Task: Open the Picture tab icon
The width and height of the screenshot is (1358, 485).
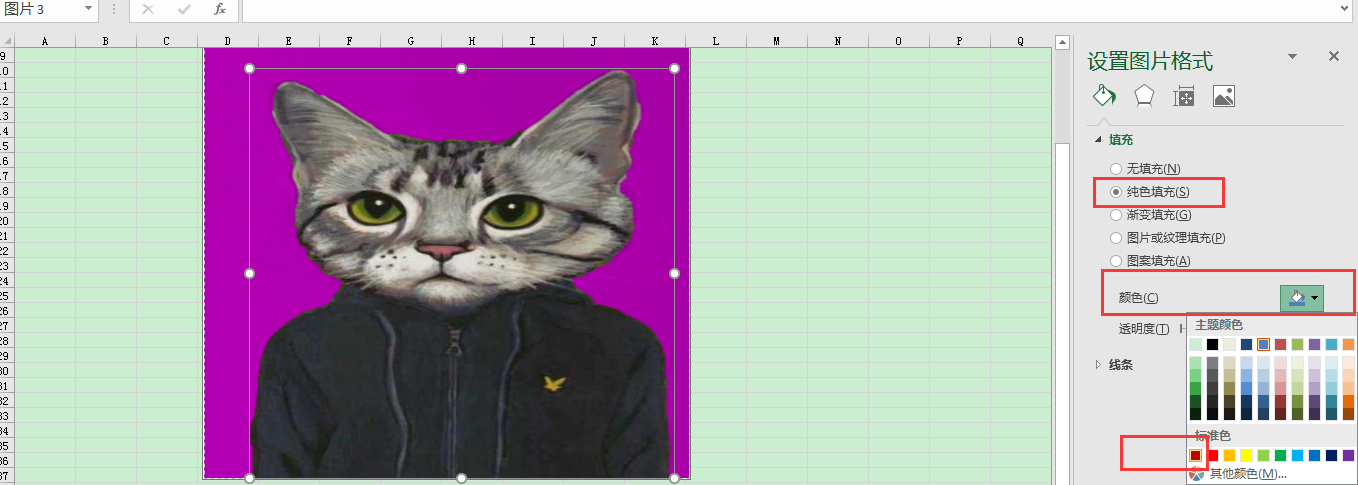Action: (x=1224, y=96)
